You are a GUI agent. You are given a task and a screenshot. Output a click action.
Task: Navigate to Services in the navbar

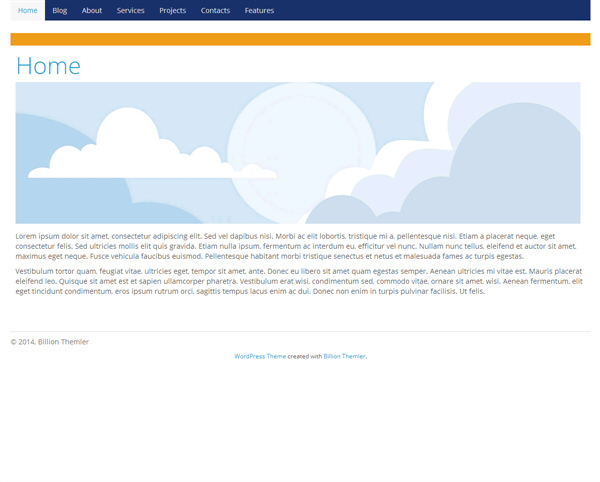click(130, 10)
